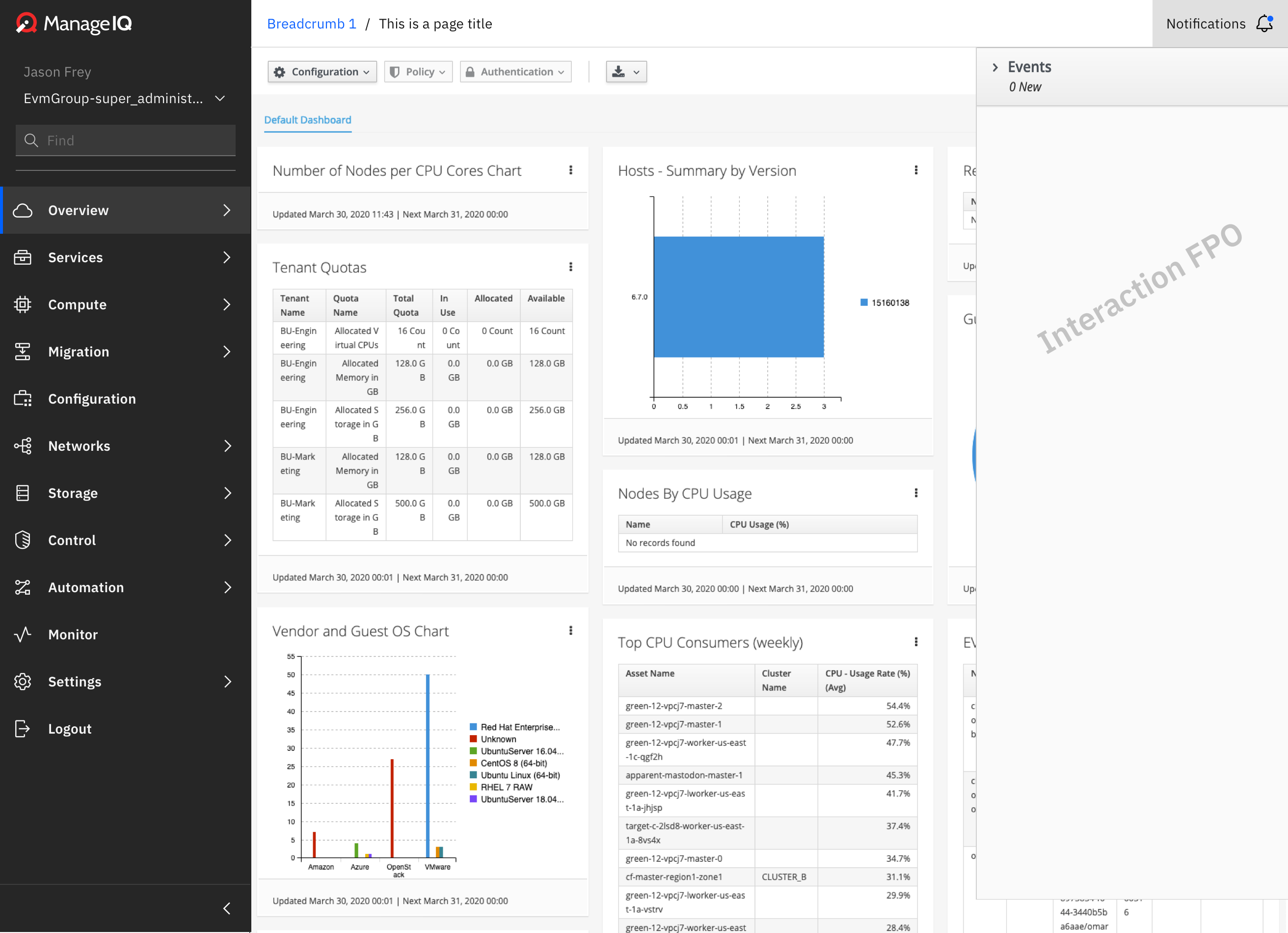1288x933 pixels.
Task: Open Vendor and Guest OS Chart kebab menu
Action: tap(571, 631)
